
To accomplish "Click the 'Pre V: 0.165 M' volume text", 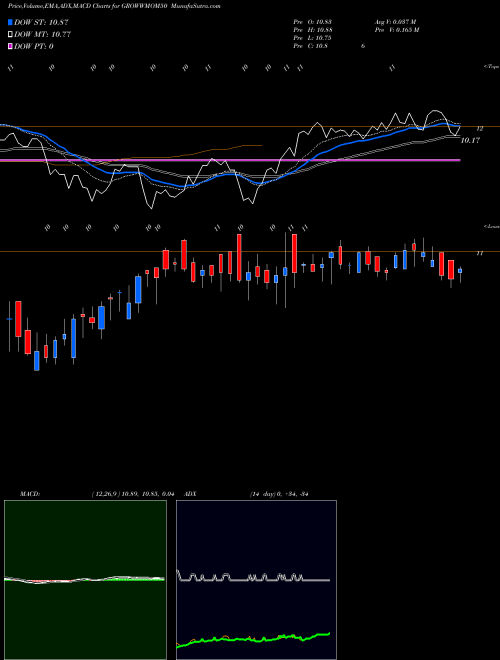I will tap(398, 30).
